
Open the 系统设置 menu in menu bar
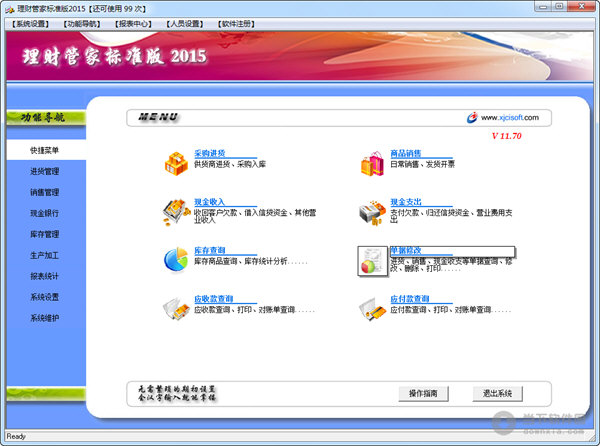point(31,22)
